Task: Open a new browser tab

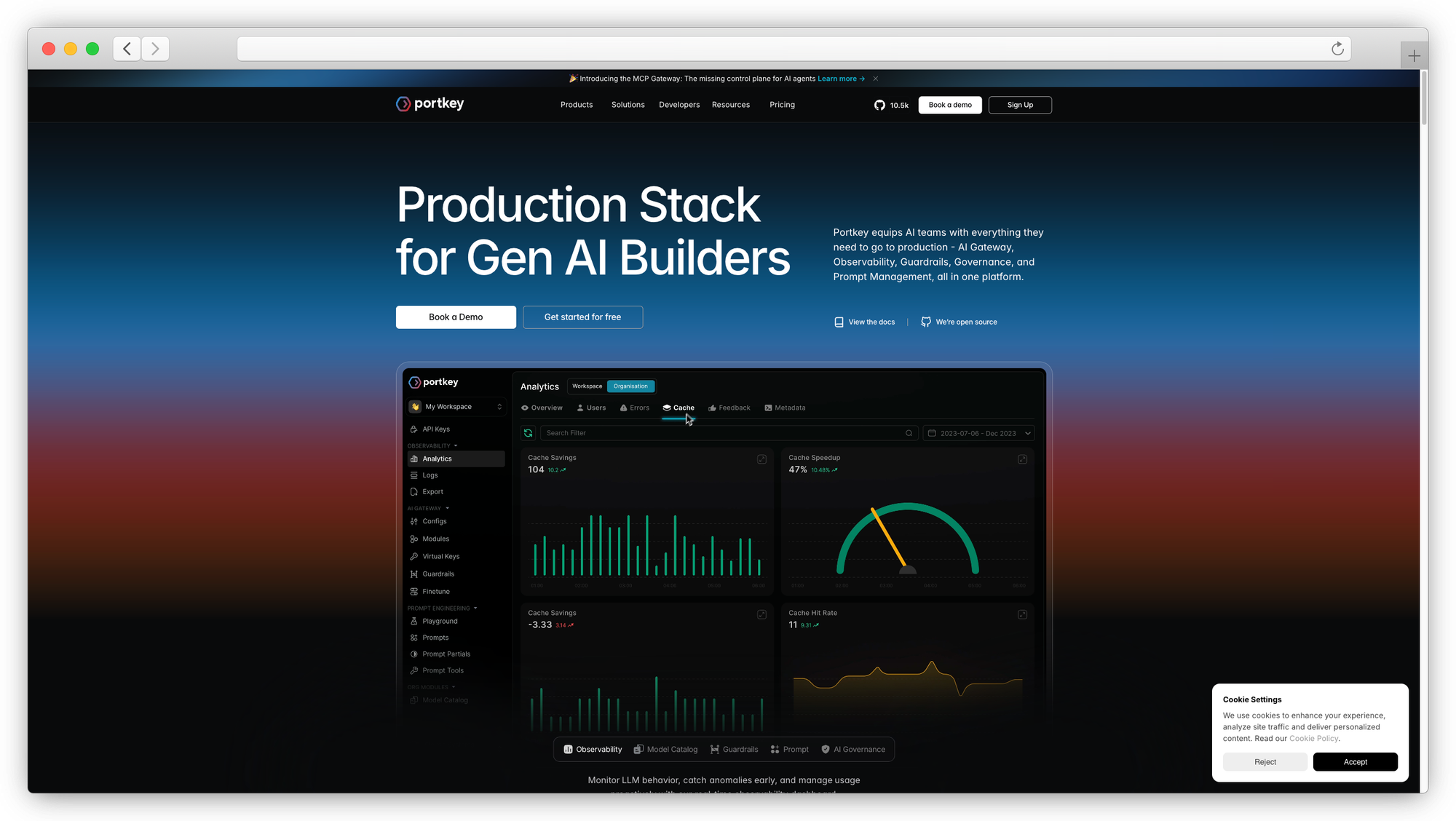Action: (1413, 56)
